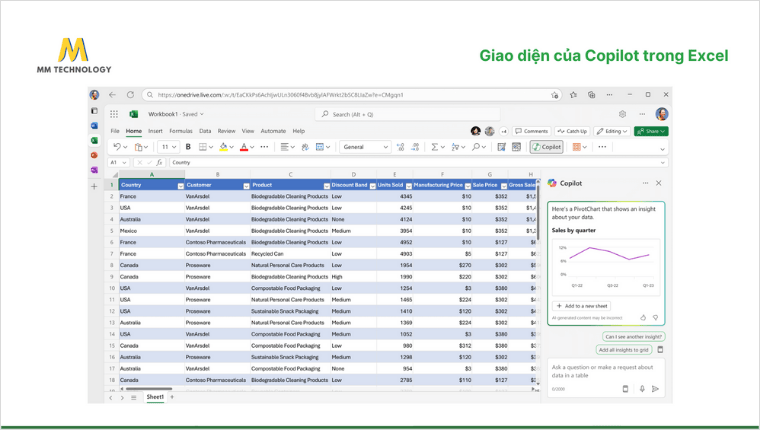Image resolution: width=760 pixels, height=430 pixels.
Task: Click the browser back arrow
Action: click(x=112, y=95)
